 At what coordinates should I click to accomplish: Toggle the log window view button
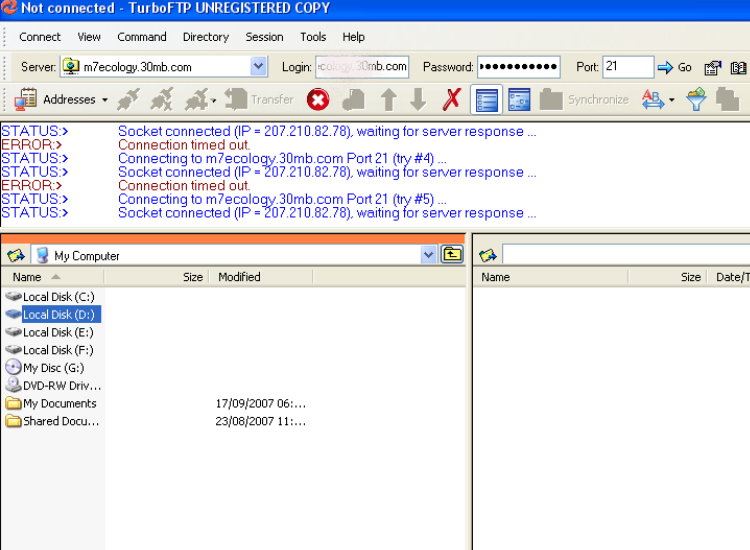pyautogui.click(x=486, y=99)
